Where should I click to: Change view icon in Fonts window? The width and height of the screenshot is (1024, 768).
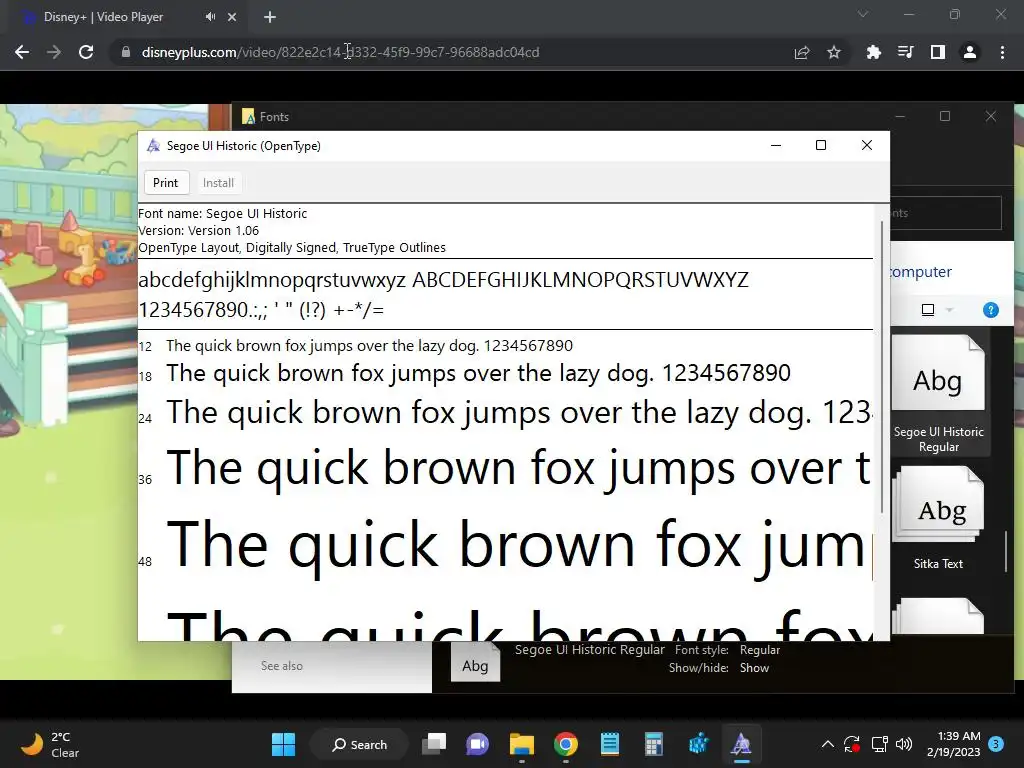(928, 310)
